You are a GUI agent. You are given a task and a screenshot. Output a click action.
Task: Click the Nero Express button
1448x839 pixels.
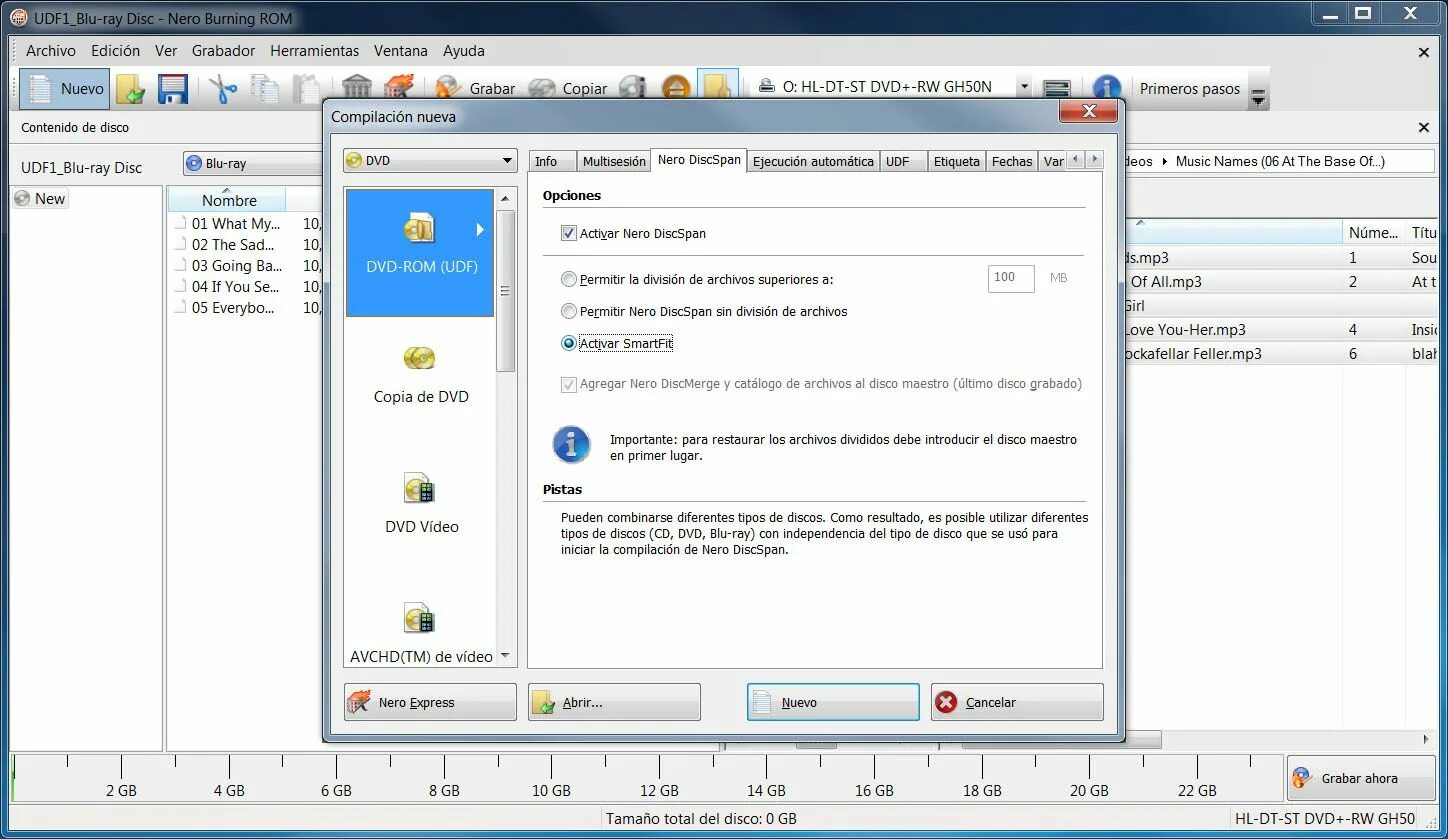pyautogui.click(x=430, y=702)
